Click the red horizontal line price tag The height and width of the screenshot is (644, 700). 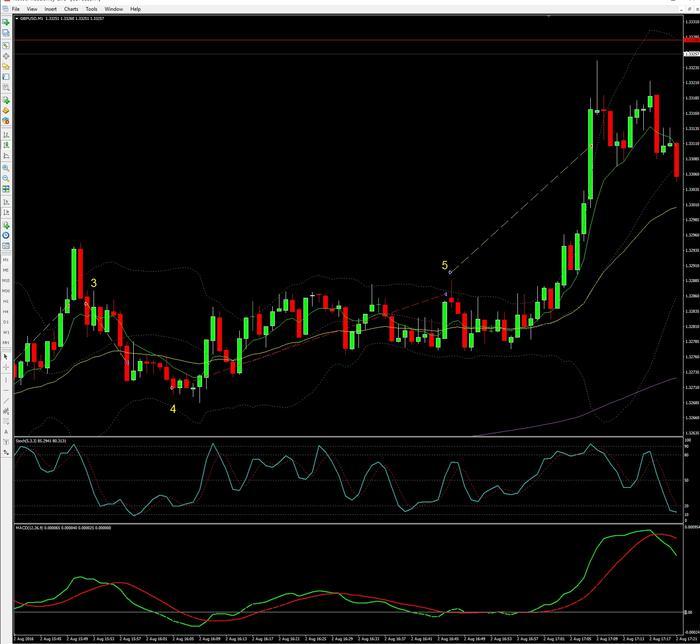(692, 40)
